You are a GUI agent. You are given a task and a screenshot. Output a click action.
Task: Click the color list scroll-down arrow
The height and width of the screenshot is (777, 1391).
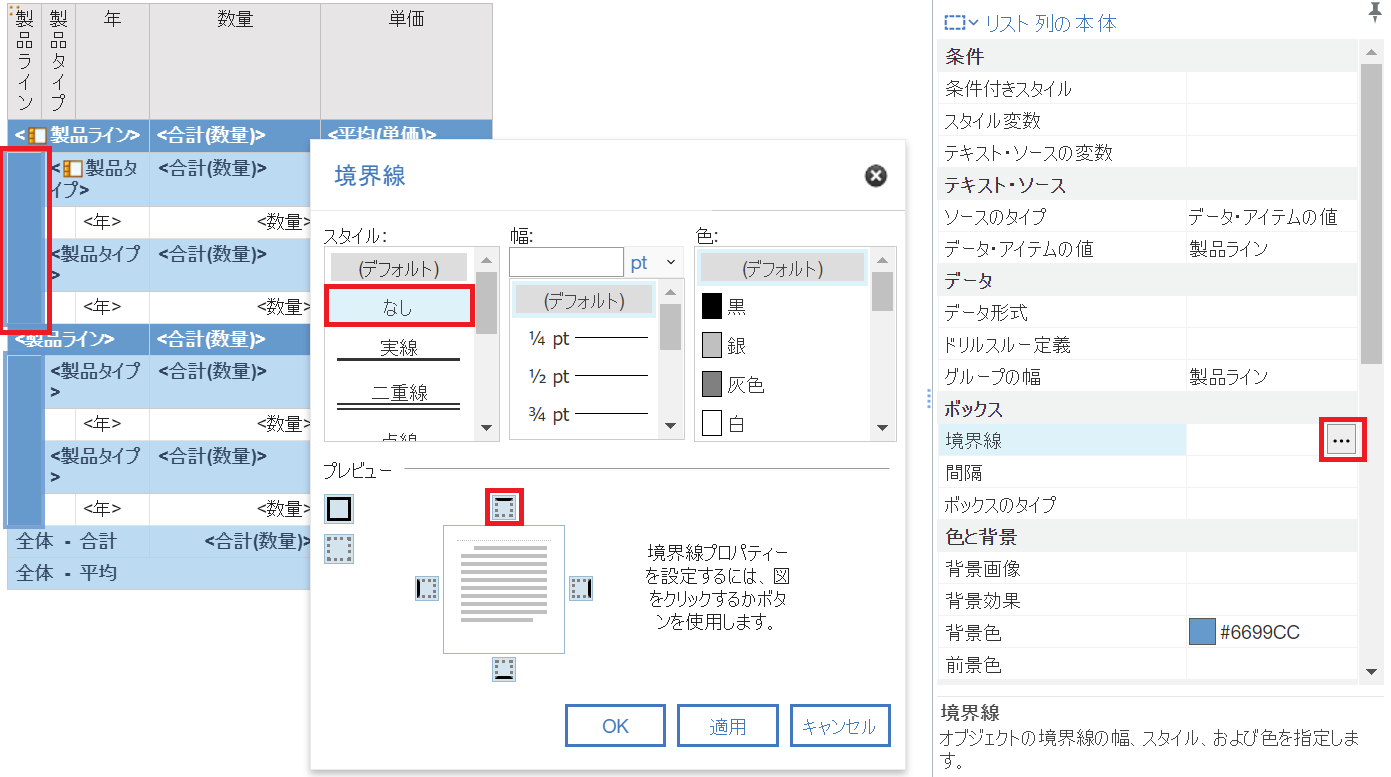tap(883, 428)
